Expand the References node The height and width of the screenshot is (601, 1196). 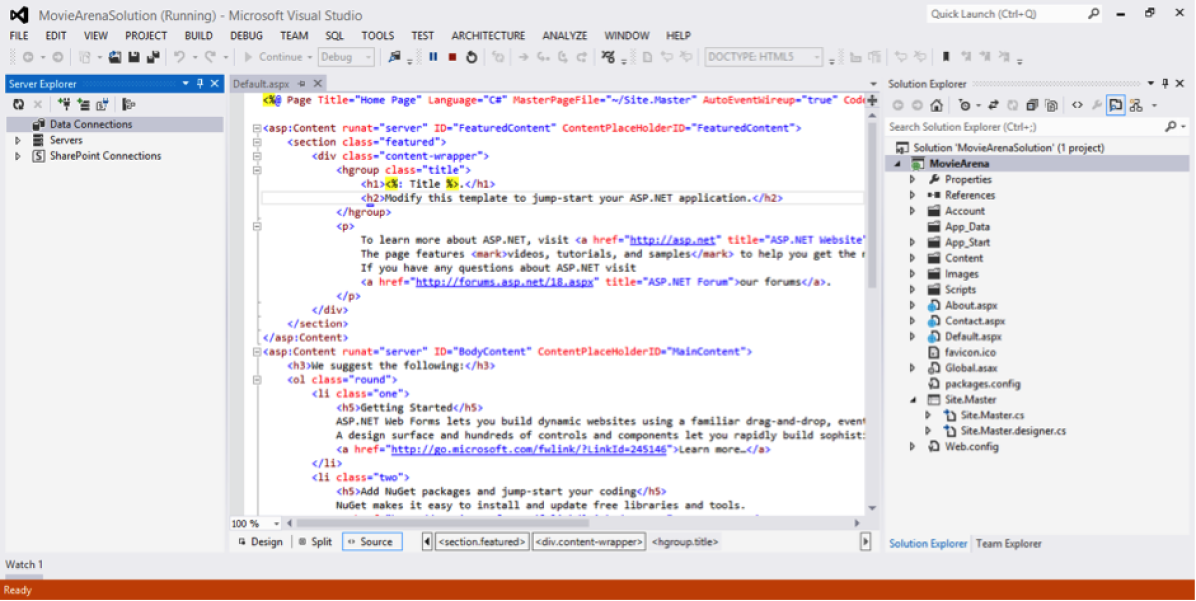[x=912, y=195]
